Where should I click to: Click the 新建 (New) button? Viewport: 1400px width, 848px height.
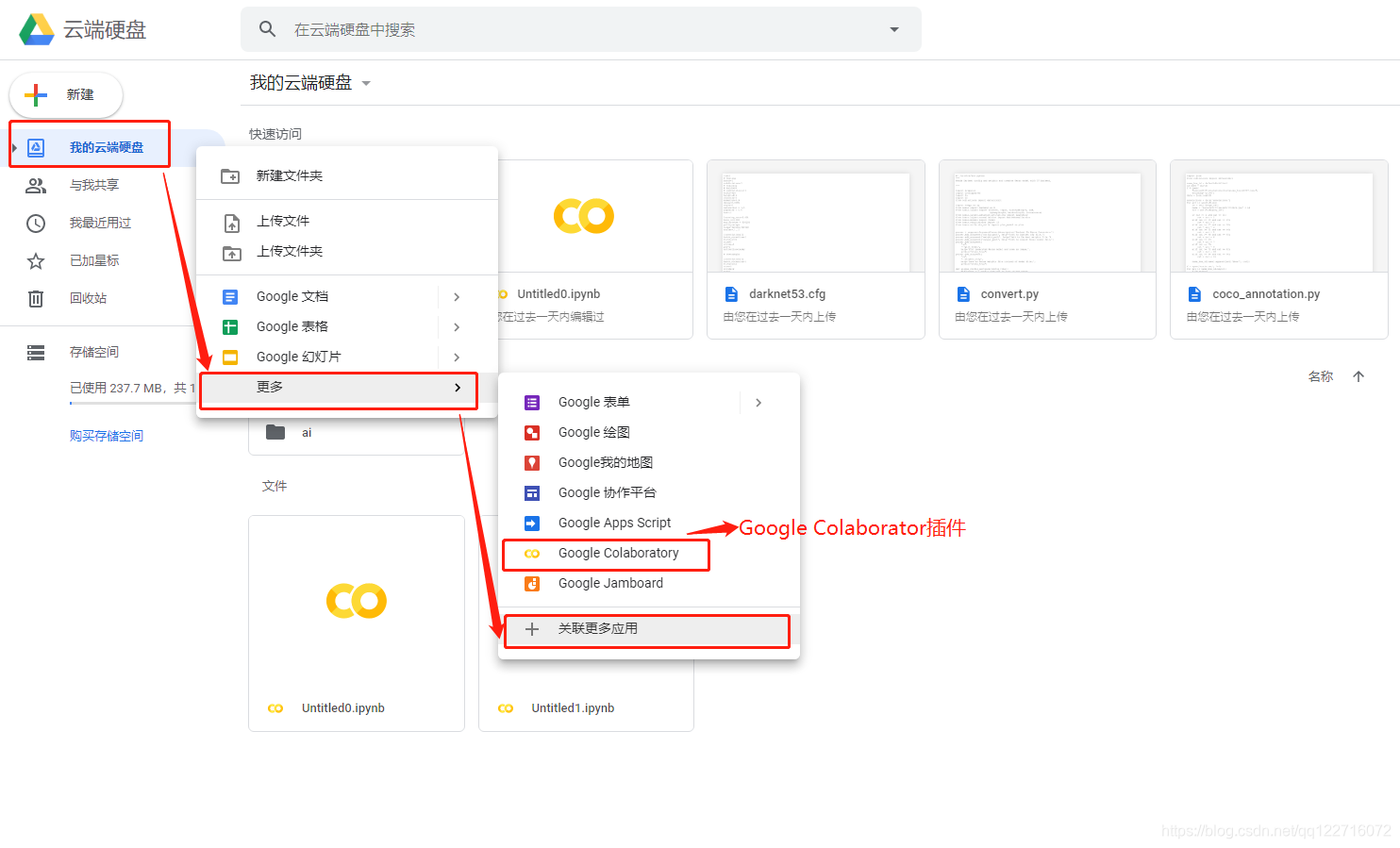pyautogui.click(x=66, y=94)
